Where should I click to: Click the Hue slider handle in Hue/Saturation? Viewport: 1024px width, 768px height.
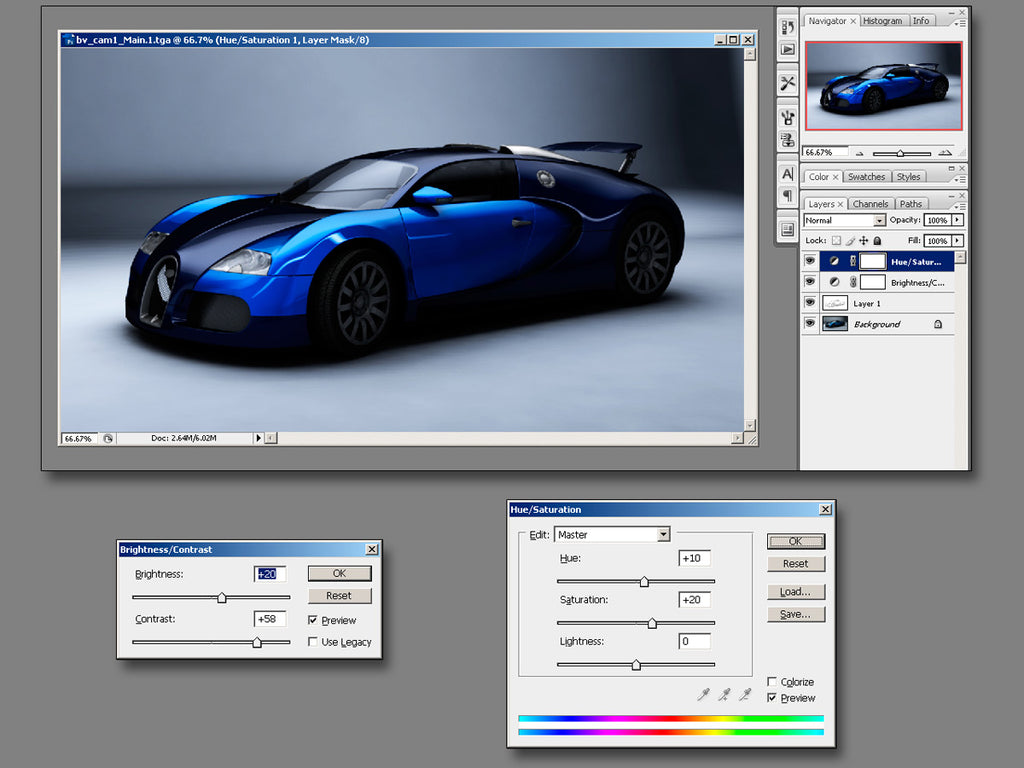coord(644,581)
